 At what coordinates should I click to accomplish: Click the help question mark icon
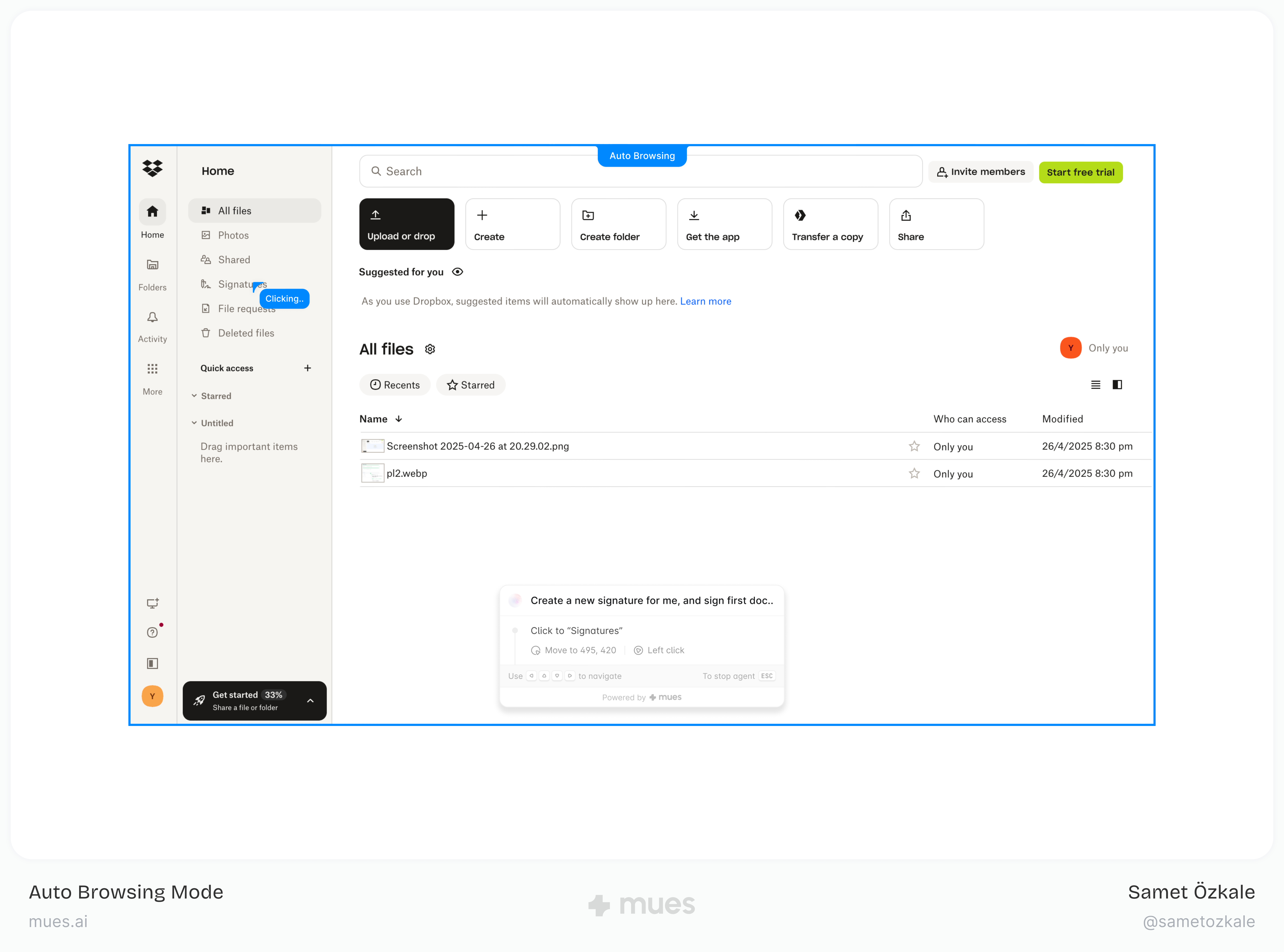(x=152, y=632)
